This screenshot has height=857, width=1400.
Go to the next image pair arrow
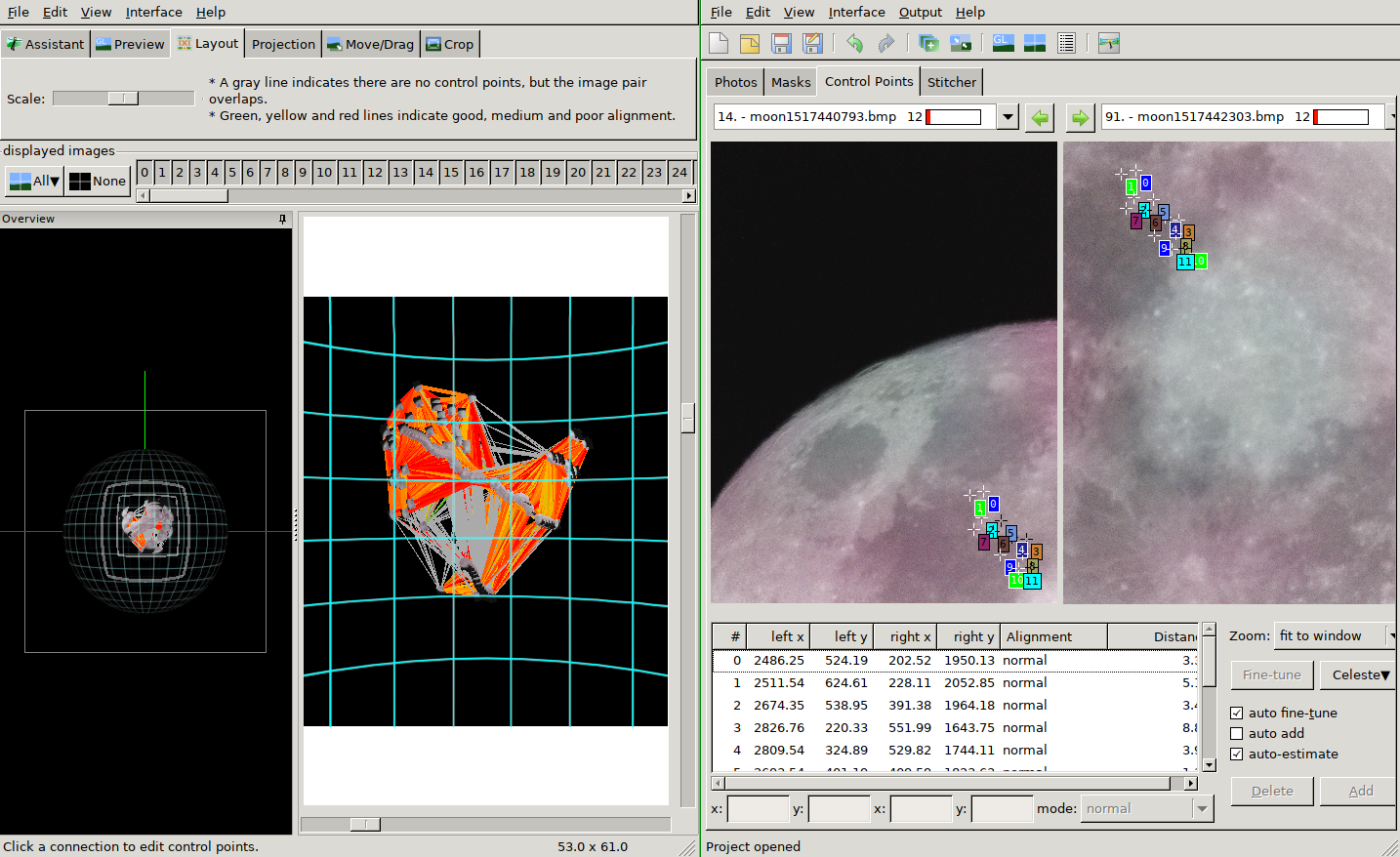1079,118
